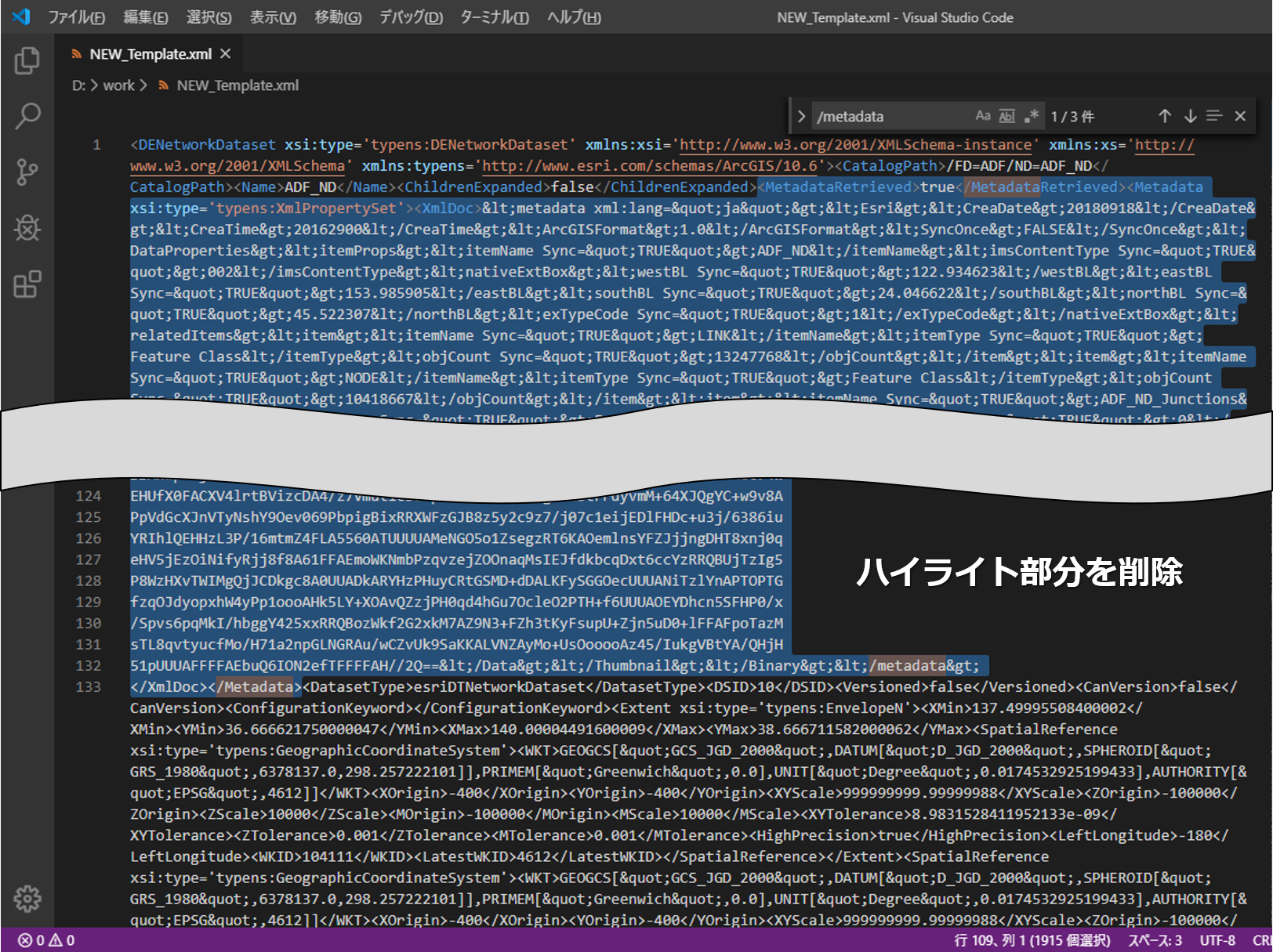The image size is (1273, 952).
Task: Click line number 124 in gutter
Action: pos(89,496)
